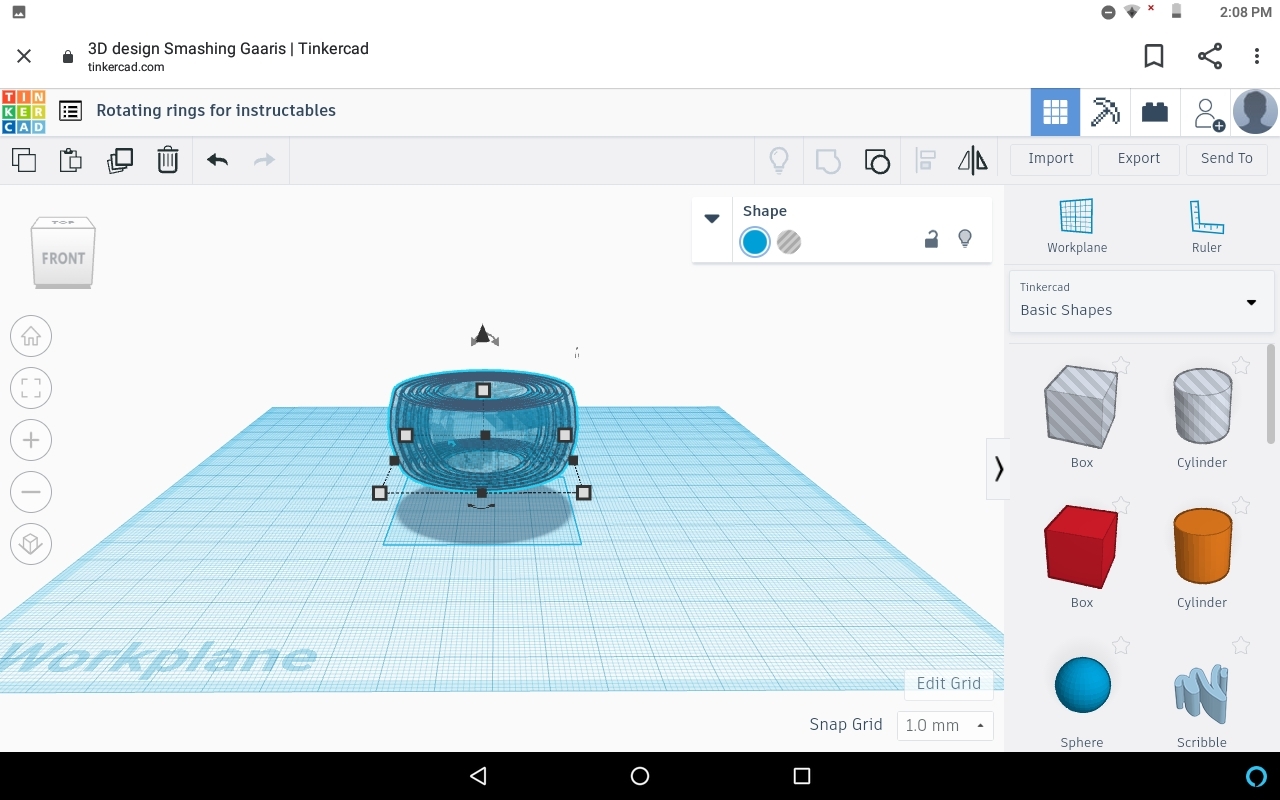Choose the Solid blue color swatch
This screenshot has width=1280, height=800.
coord(755,242)
